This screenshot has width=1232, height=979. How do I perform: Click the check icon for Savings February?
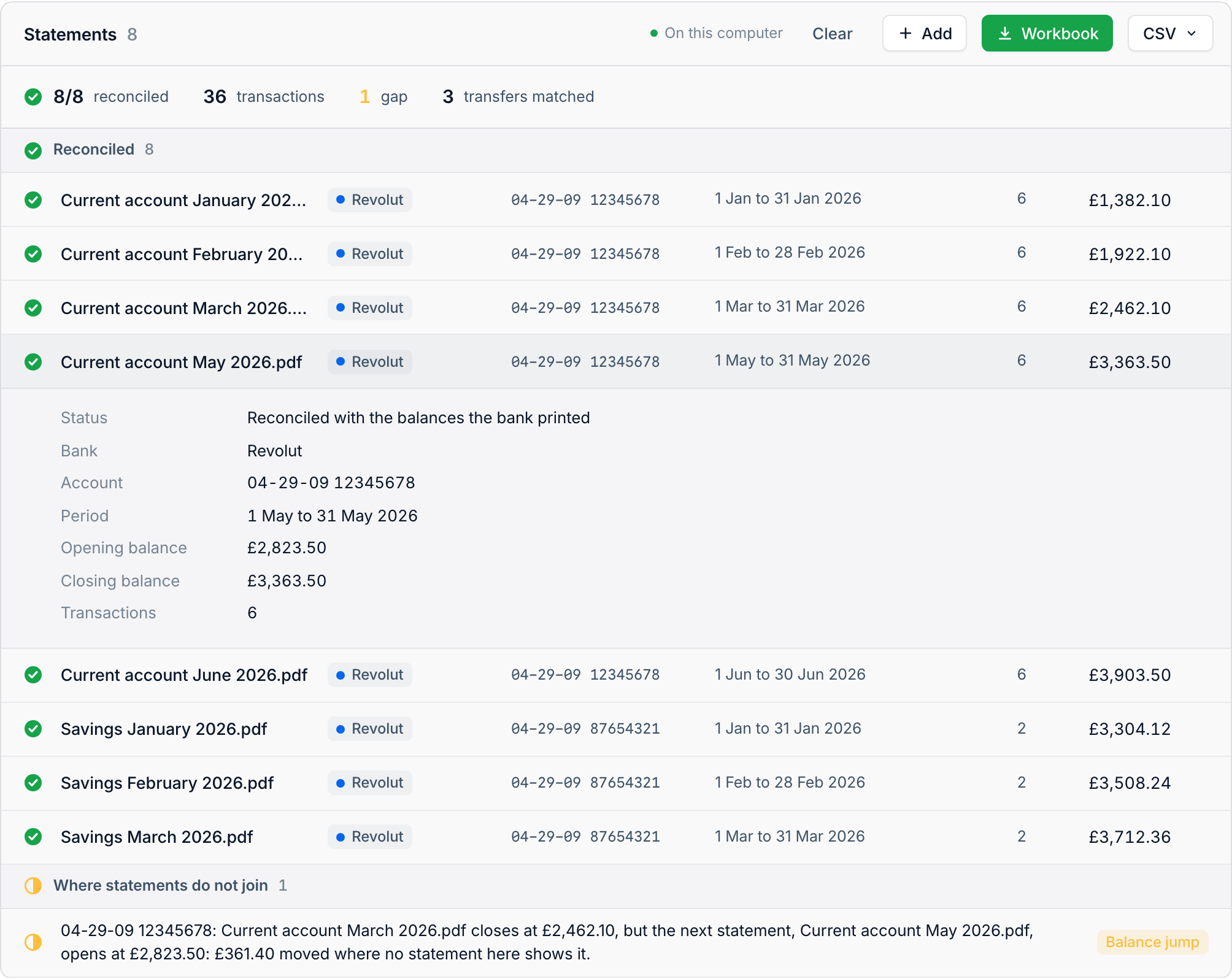33,783
